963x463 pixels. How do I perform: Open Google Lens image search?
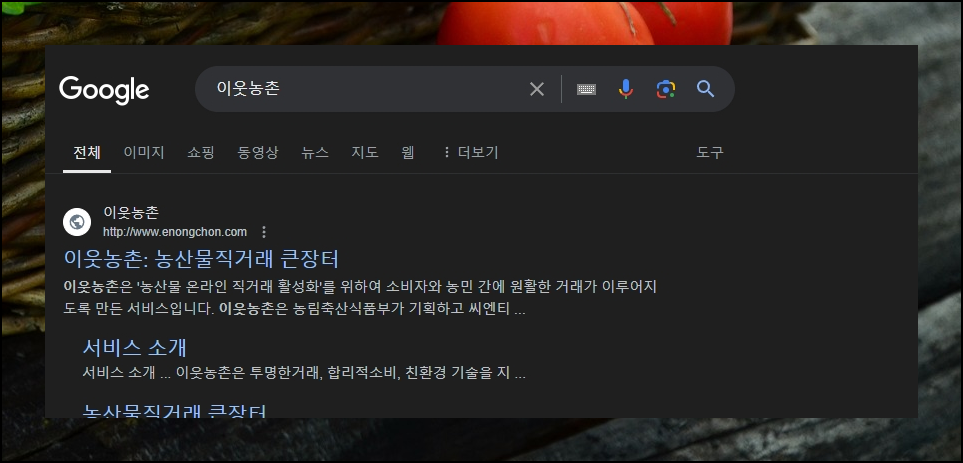(x=666, y=90)
